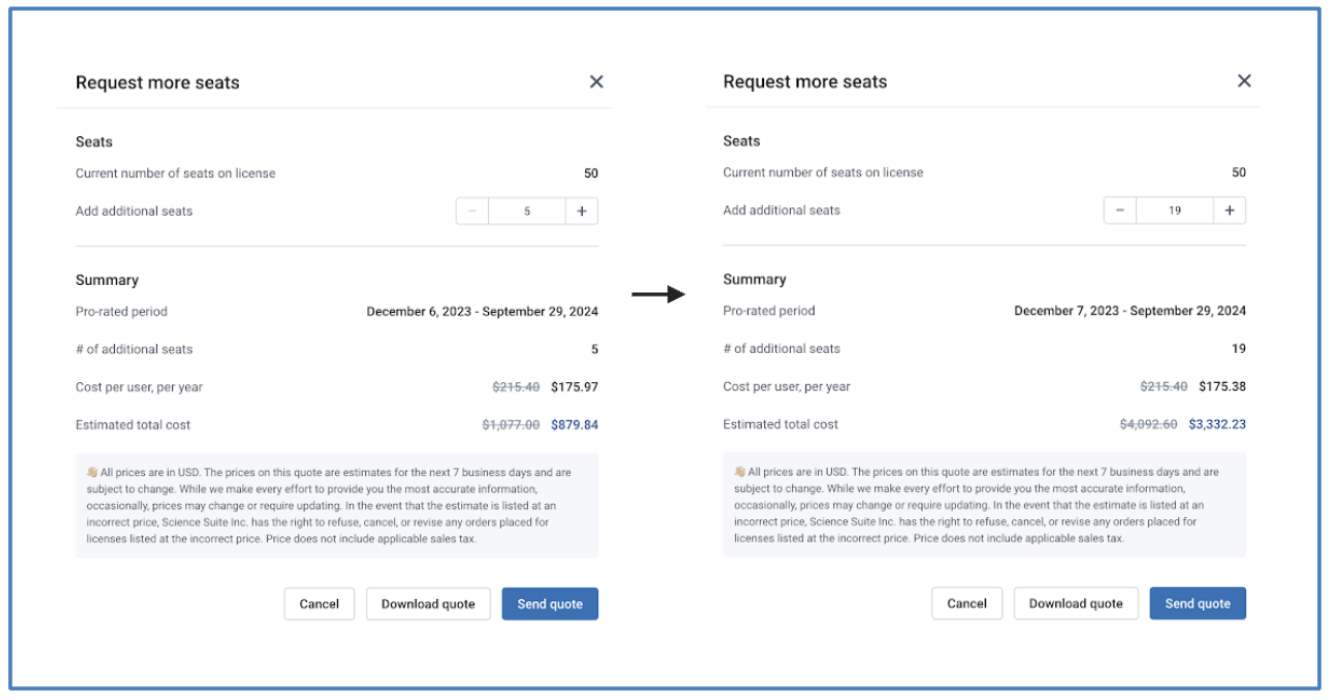Cancel the right seat request
1332x700 pixels.
967,603
